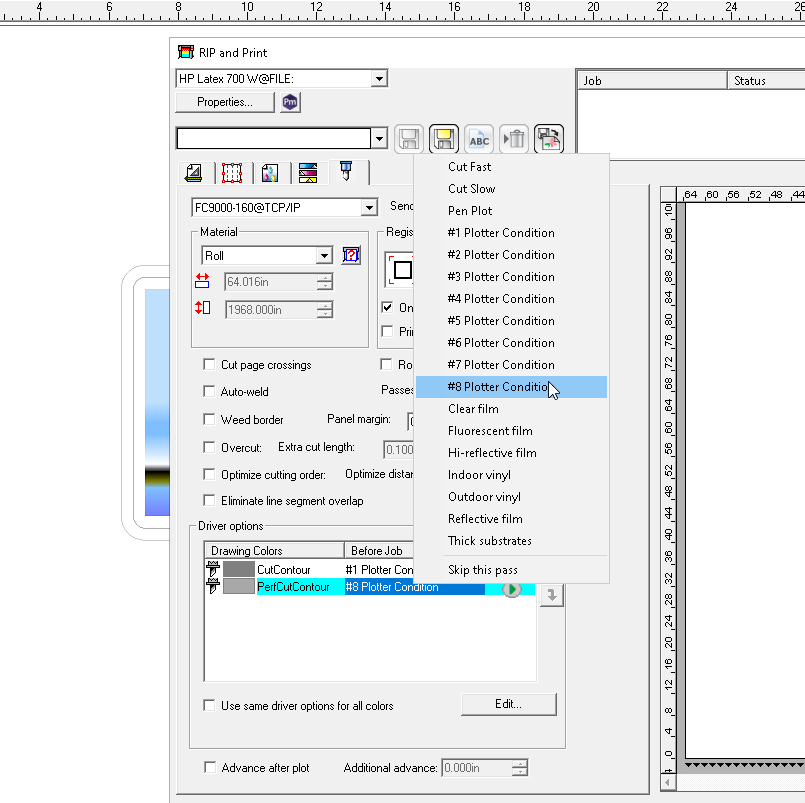Viewport: 805px width, 803px height.
Task: Click the Extra cut length 0.100 field
Action: [399, 450]
